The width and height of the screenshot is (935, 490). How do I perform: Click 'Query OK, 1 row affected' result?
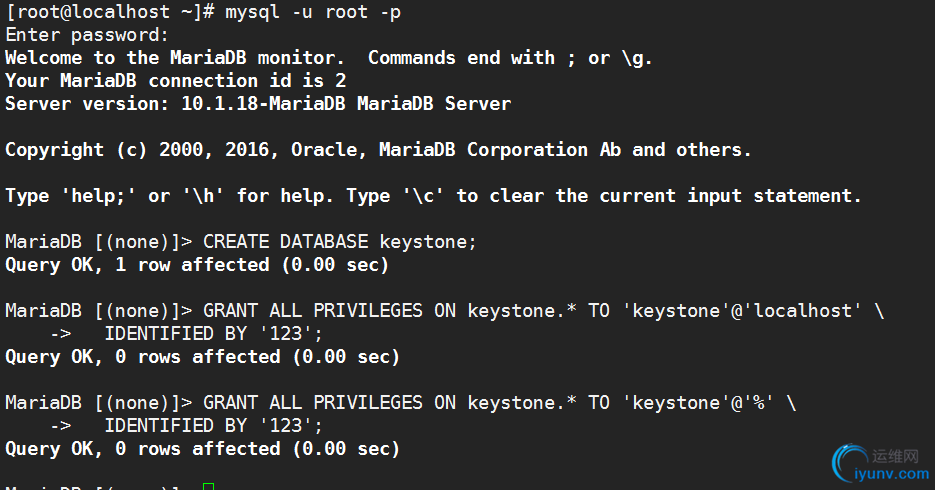[197, 265]
